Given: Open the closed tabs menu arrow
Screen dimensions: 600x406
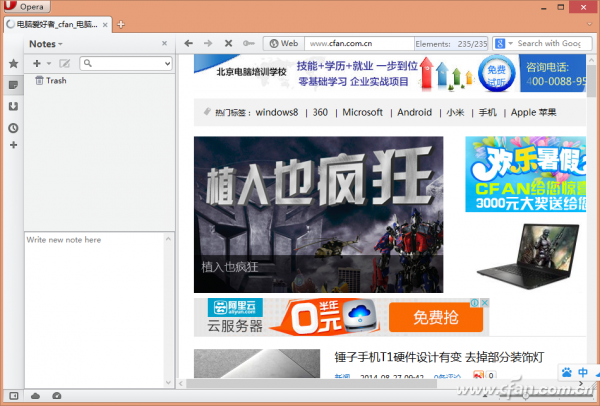Looking at the screenshot, I should coord(590,24).
